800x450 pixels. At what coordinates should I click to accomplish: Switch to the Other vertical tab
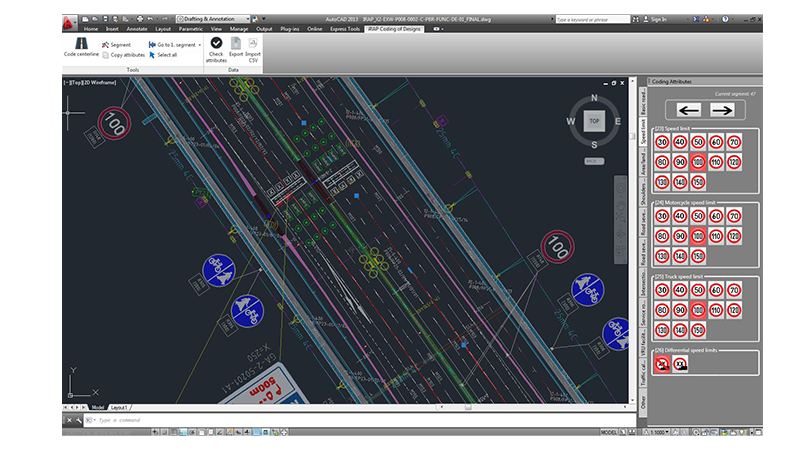tap(643, 403)
